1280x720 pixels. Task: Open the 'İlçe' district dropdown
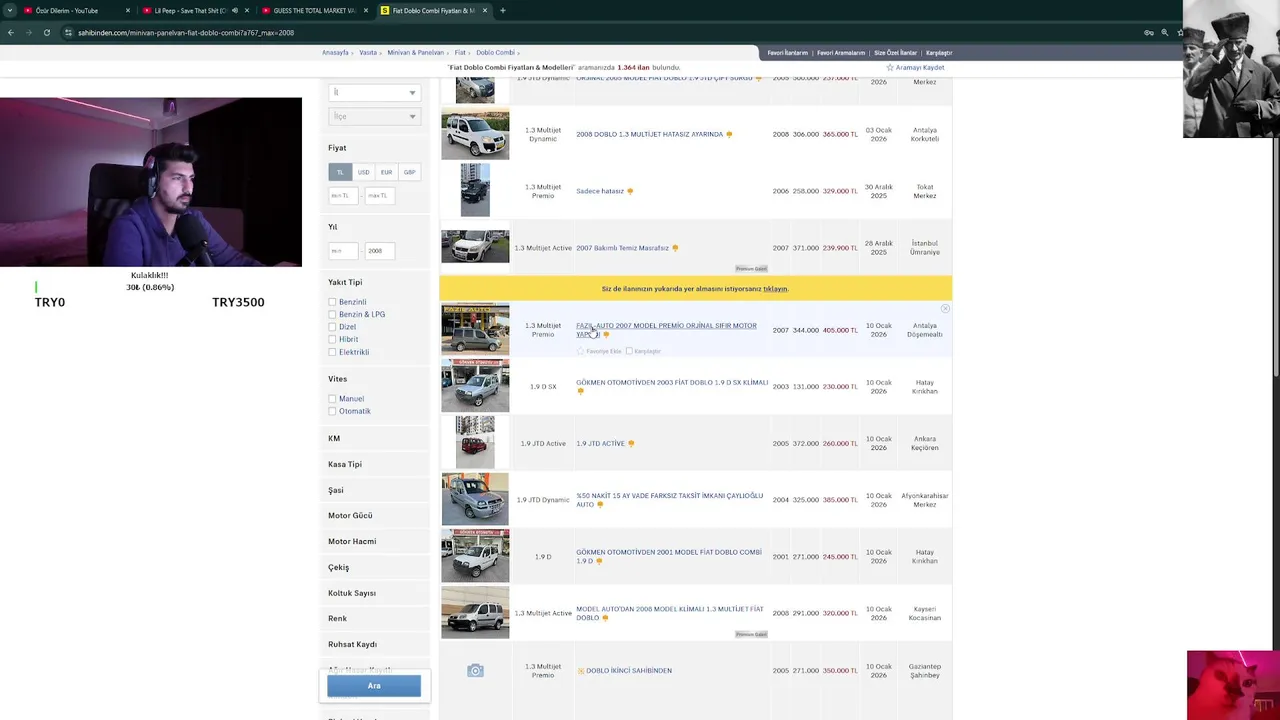pos(374,116)
